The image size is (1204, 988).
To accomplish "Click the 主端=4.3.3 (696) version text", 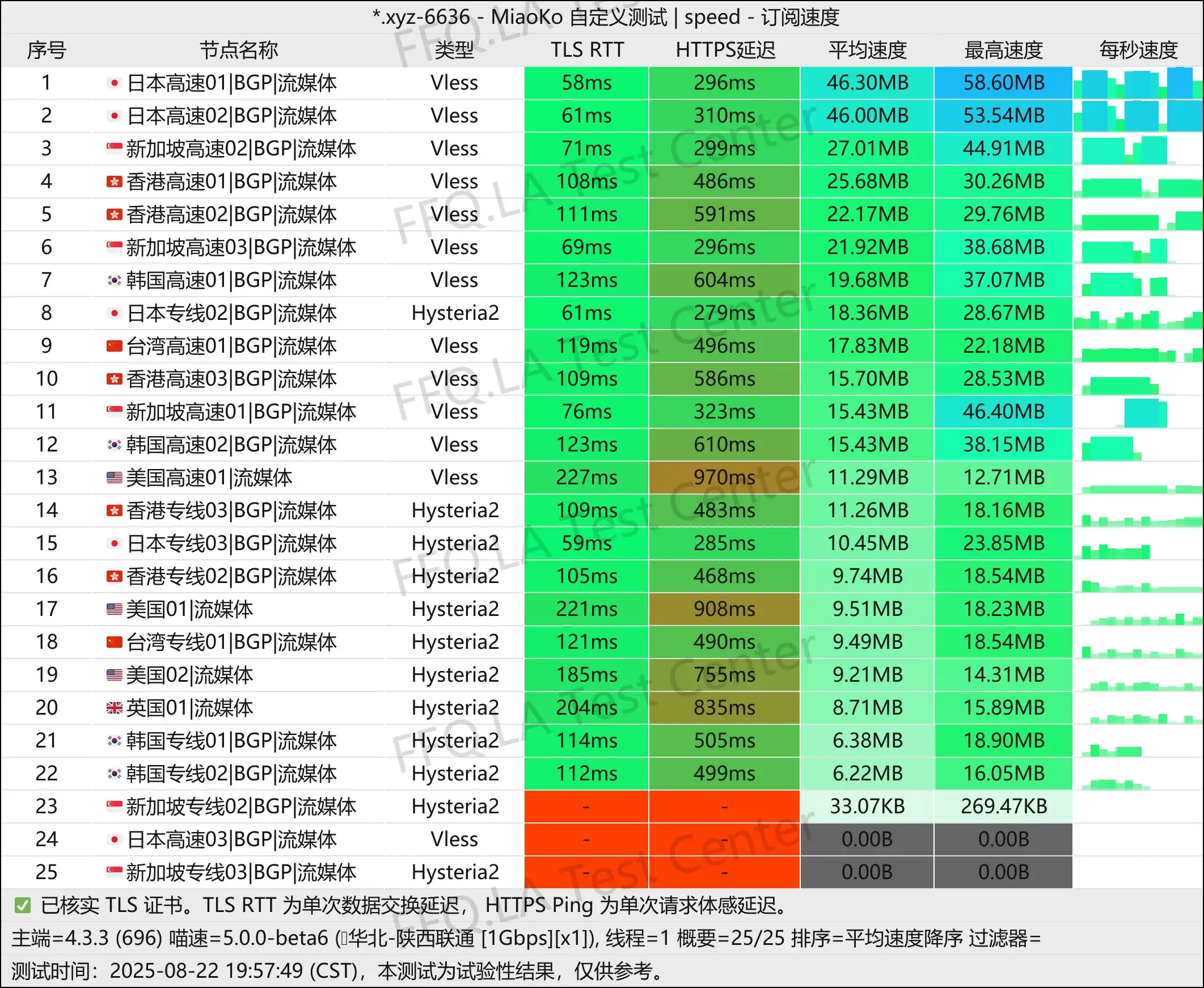I will click(87, 939).
